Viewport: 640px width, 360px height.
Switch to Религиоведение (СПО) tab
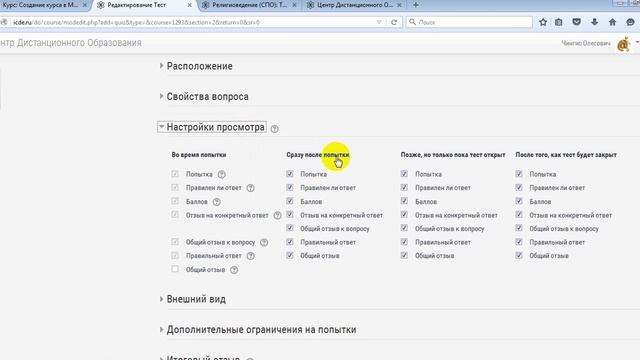(x=249, y=5)
